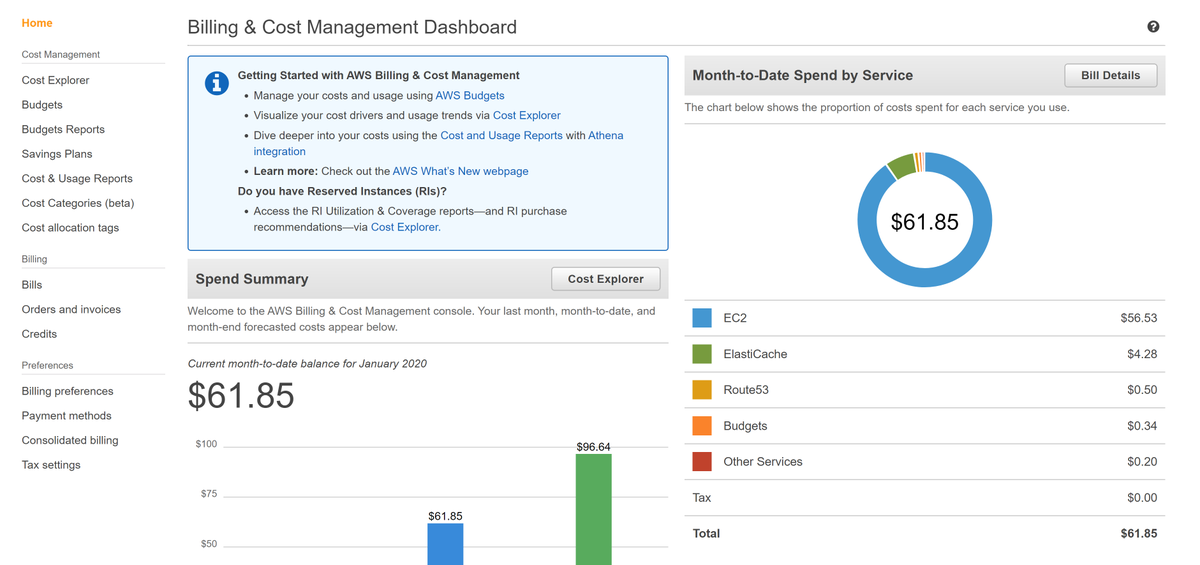1200x565 pixels.
Task: Follow Cost Explorer link in usage trends line
Action: (x=527, y=115)
